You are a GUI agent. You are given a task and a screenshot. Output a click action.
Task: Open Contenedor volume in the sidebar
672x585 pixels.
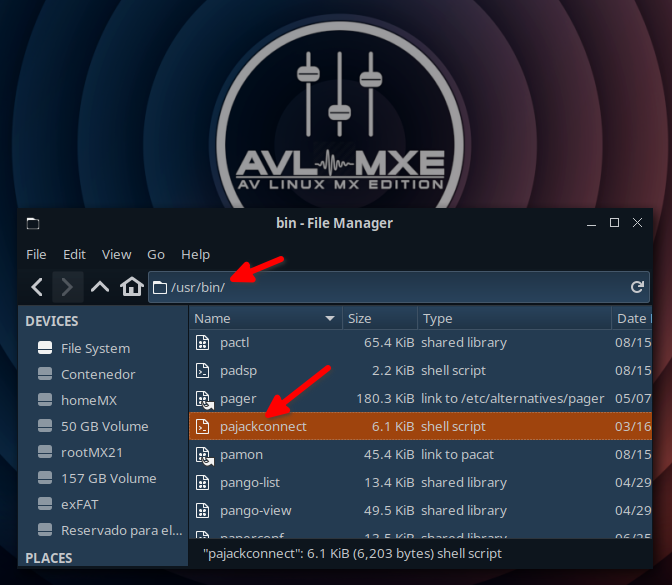[98, 375]
